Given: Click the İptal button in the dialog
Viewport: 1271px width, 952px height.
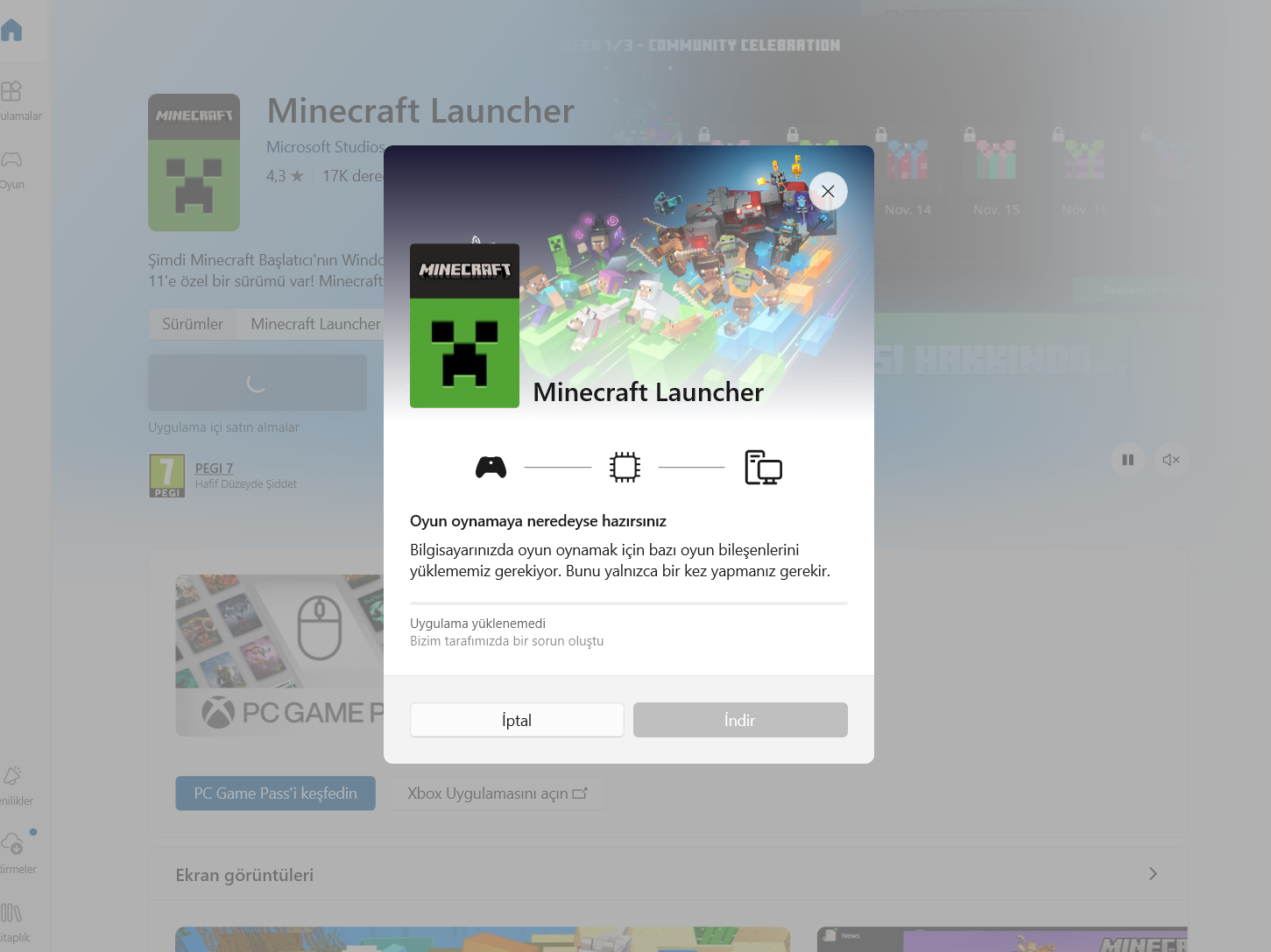Looking at the screenshot, I should coord(517,720).
